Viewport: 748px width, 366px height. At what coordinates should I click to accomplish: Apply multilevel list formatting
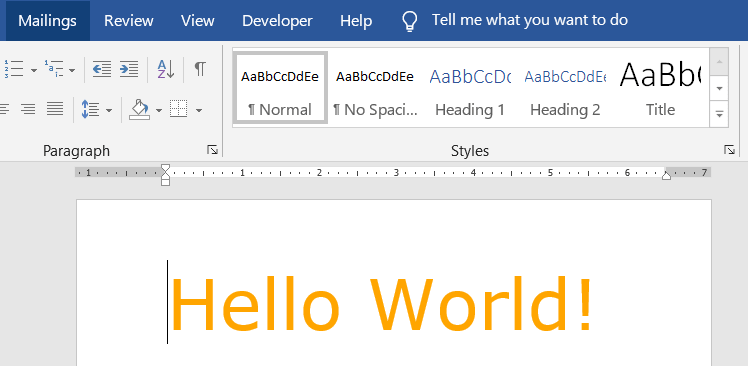pyautogui.click(x=54, y=69)
